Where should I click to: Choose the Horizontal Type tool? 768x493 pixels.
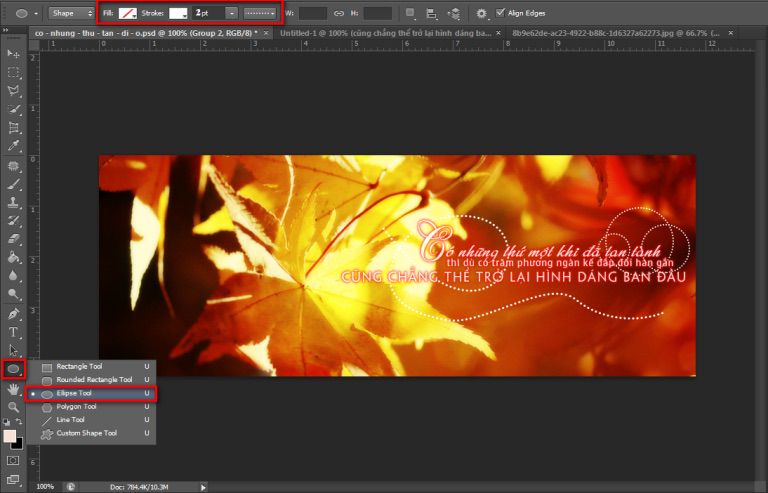click(14, 331)
